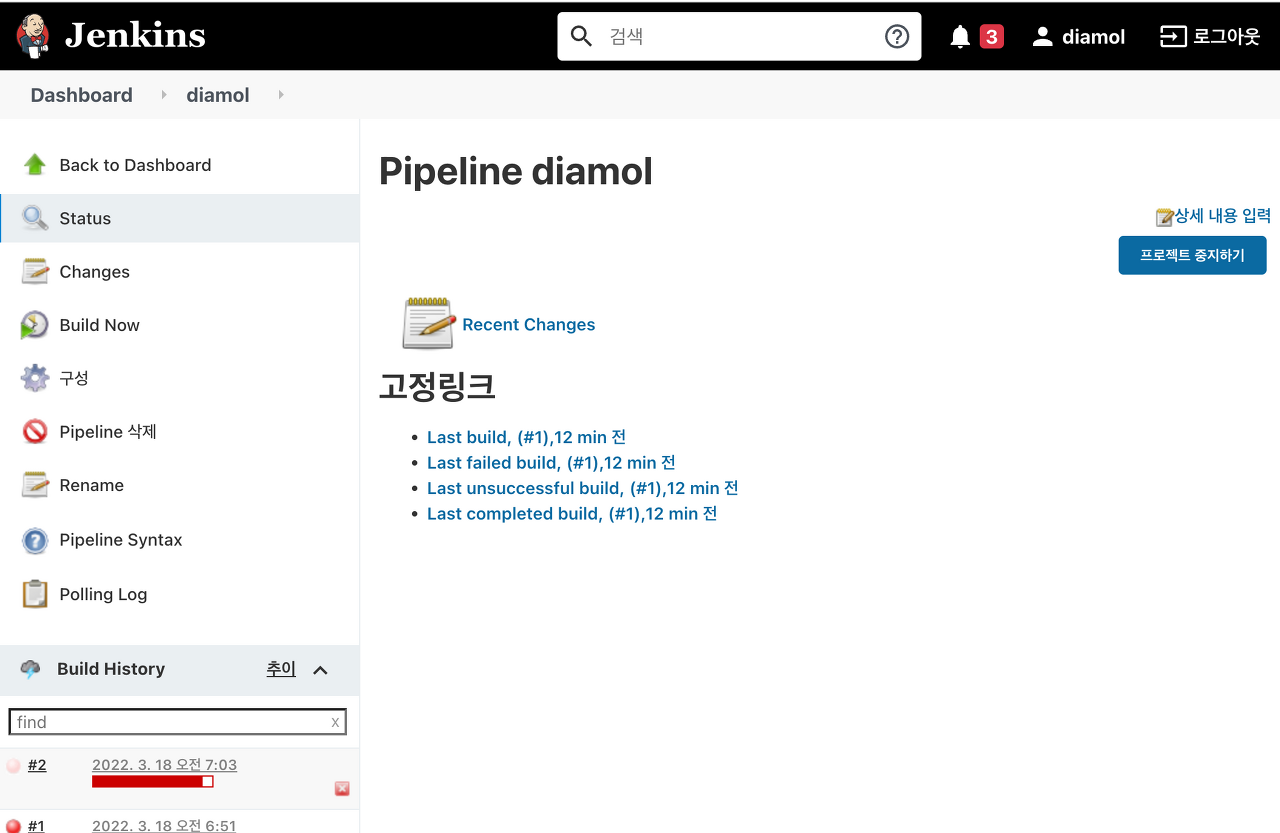Click build #2 status ball
The image size is (1280, 833).
[13, 766]
